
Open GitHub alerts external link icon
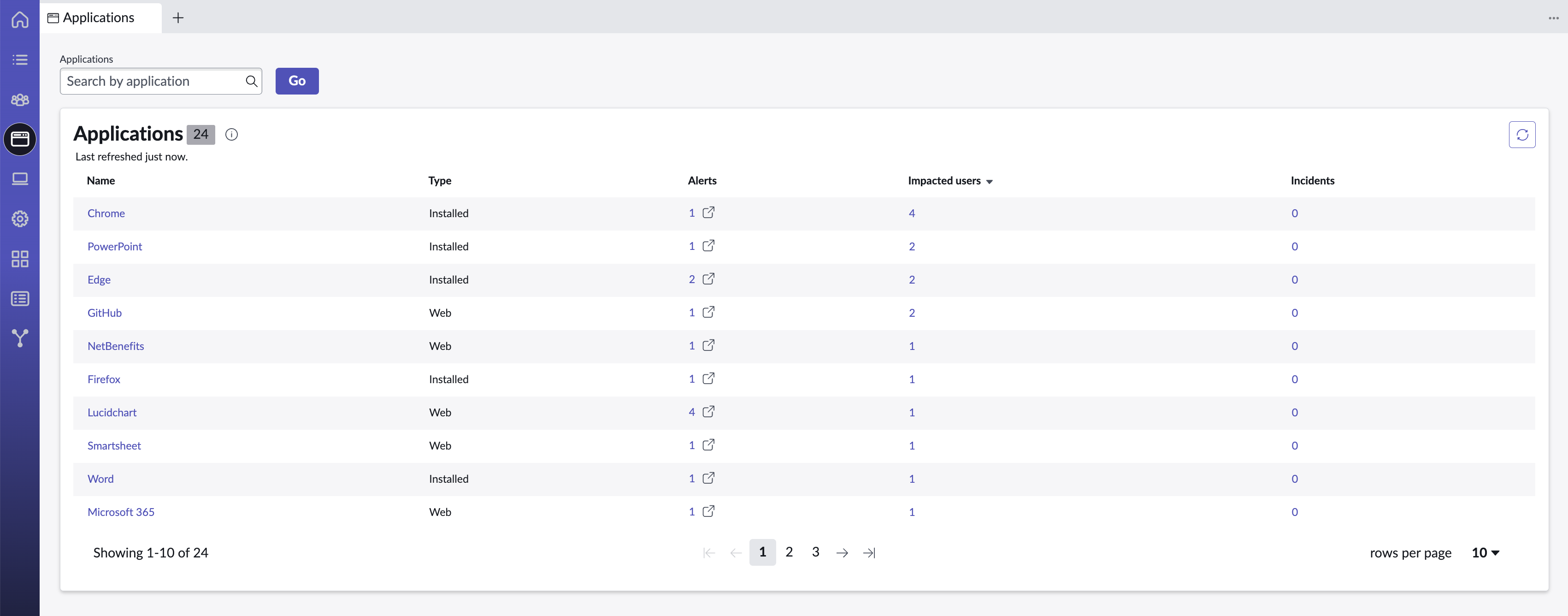(708, 312)
